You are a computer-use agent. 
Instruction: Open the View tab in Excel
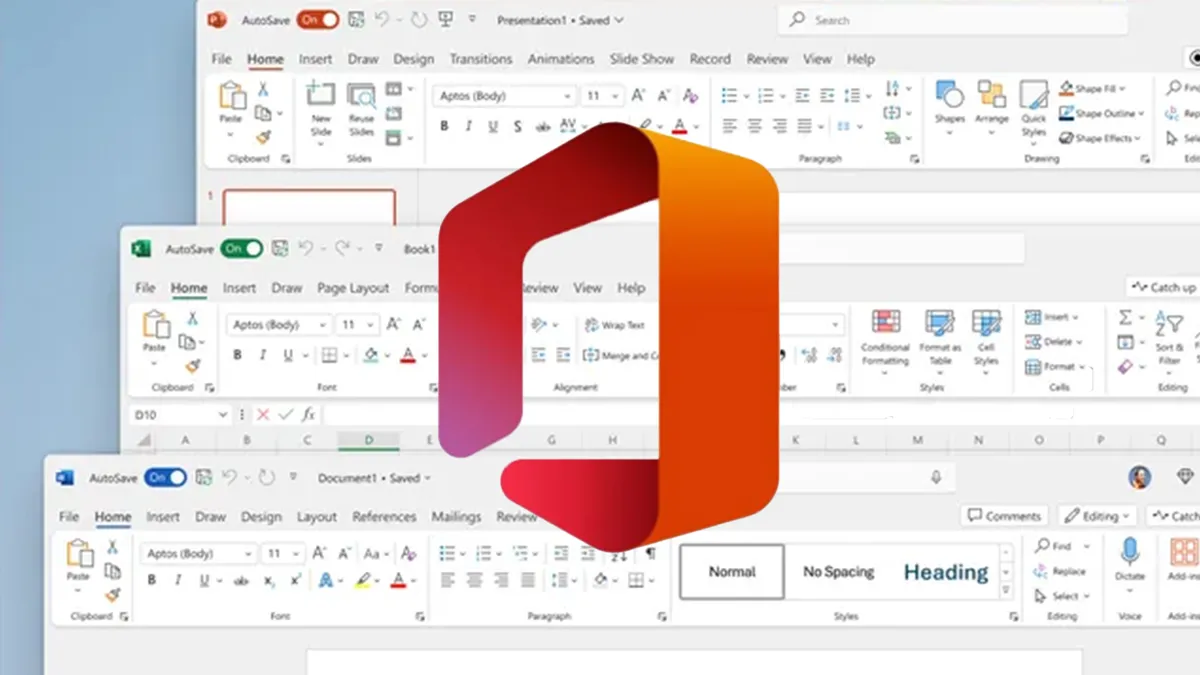(x=587, y=288)
